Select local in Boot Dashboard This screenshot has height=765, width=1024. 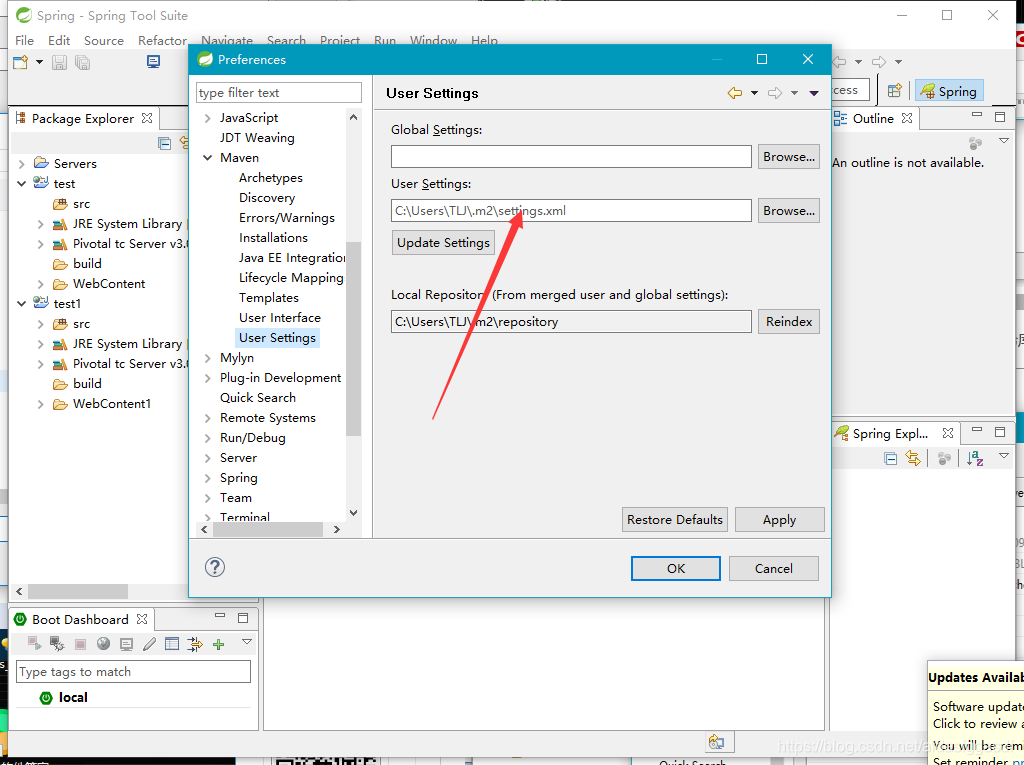[x=72, y=697]
